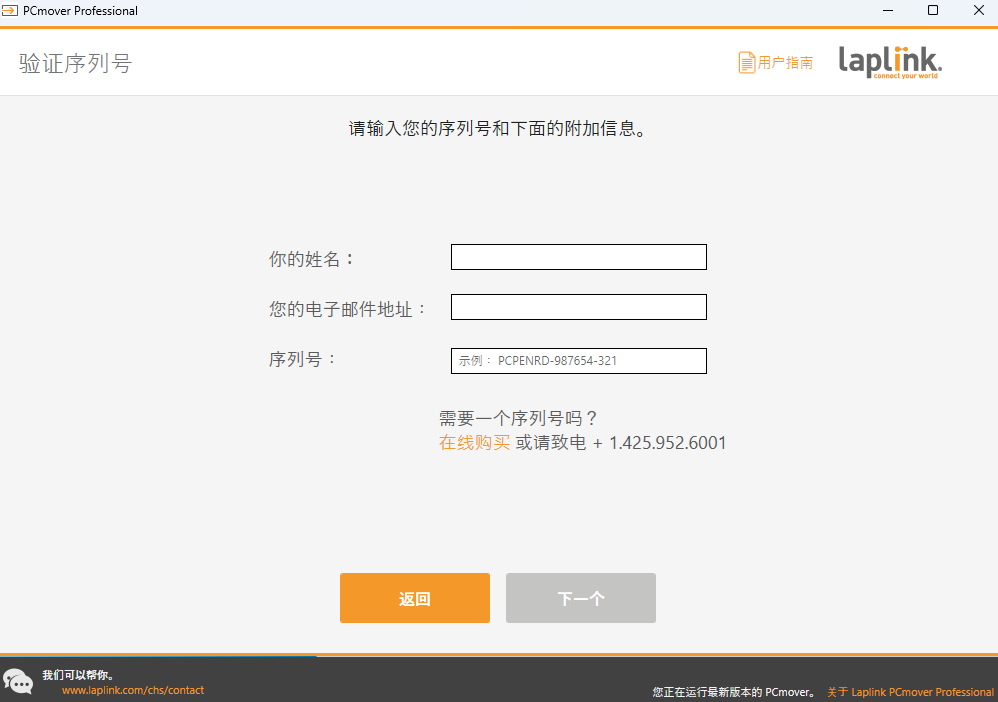Click the 您的电子邮件地址 label

pos(348,309)
